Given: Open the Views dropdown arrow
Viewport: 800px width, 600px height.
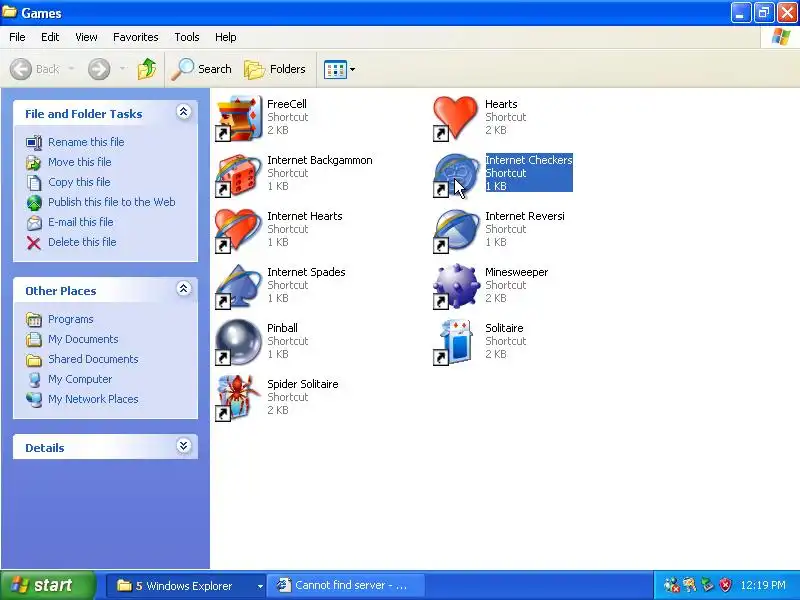Looking at the screenshot, I should click(x=352, y=69).
